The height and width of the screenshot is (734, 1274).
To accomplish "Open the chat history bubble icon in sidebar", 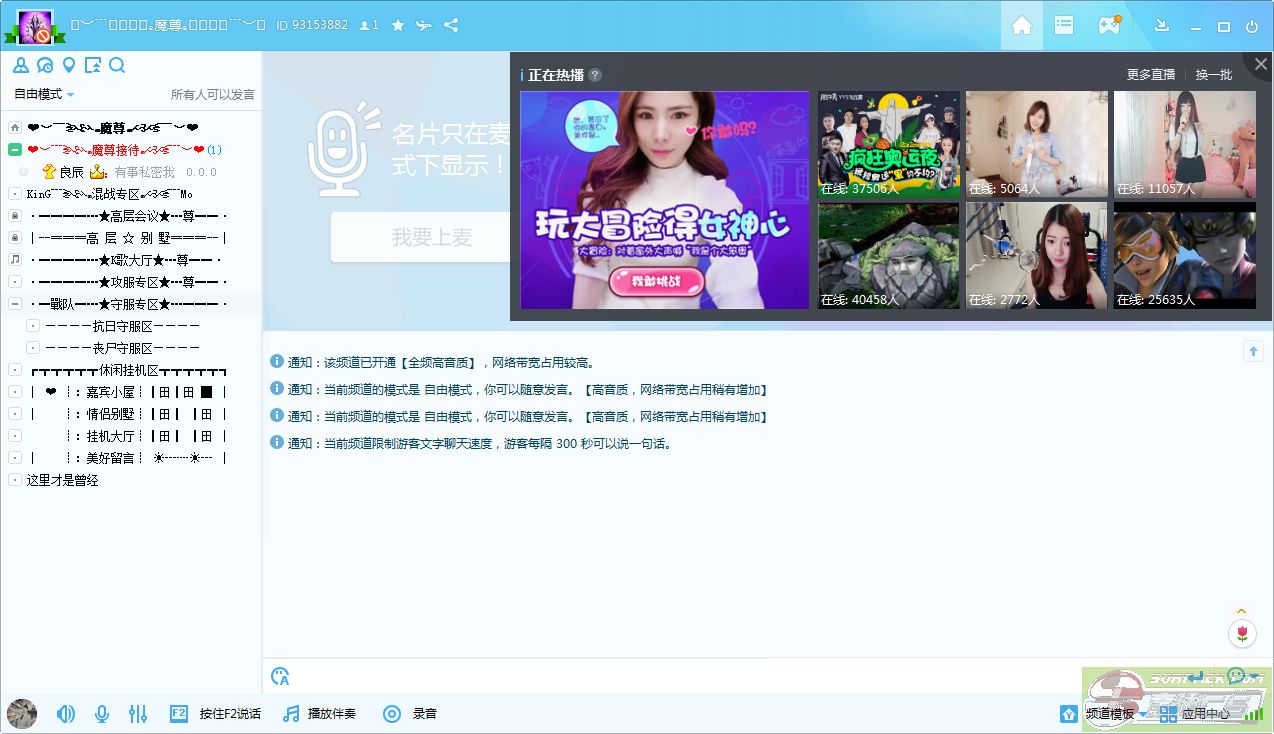I will point(45,66).
